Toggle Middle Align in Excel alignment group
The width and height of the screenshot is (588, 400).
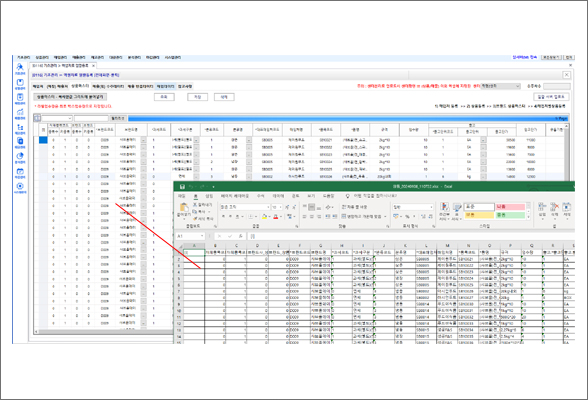pyautogui.click(x=312, y=207)
